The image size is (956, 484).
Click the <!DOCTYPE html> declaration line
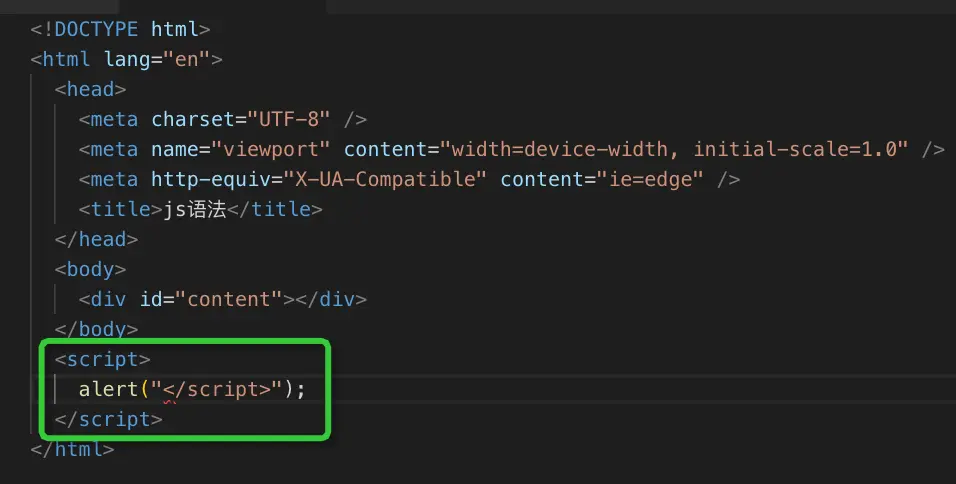(120, 29)
